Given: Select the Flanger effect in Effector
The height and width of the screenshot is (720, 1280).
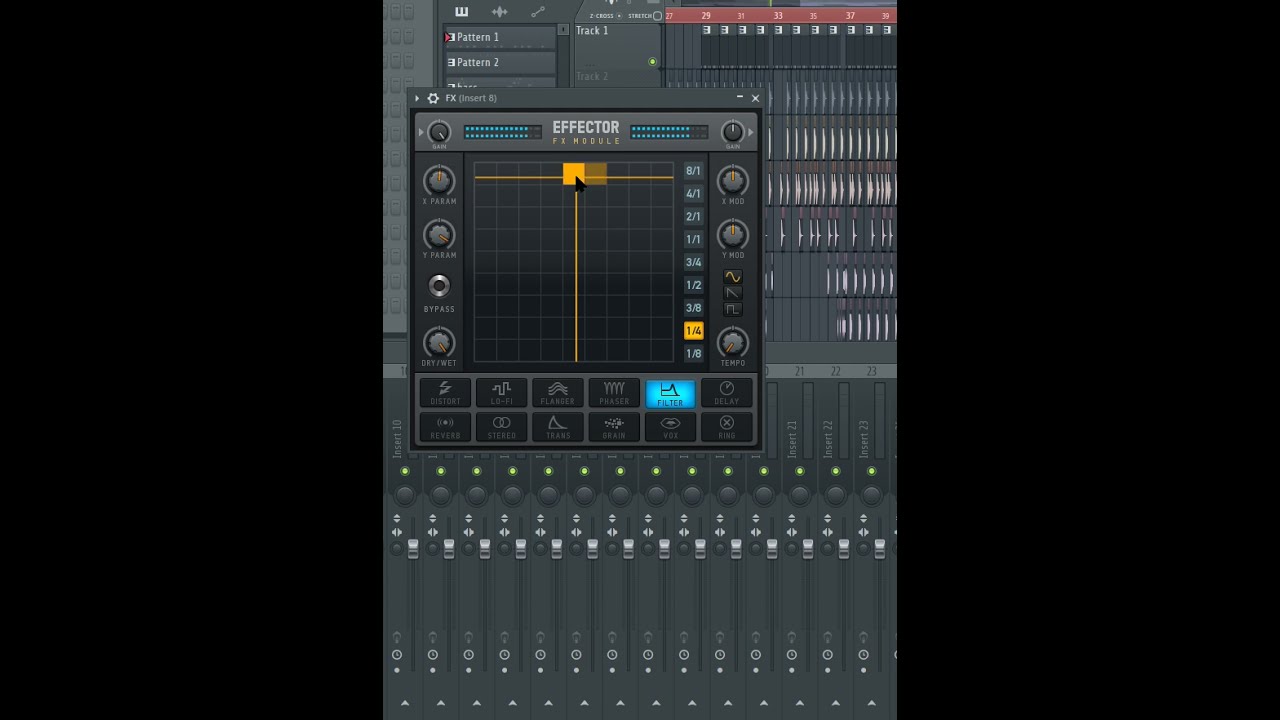Looking at the screenshot, I should point(558,393).
